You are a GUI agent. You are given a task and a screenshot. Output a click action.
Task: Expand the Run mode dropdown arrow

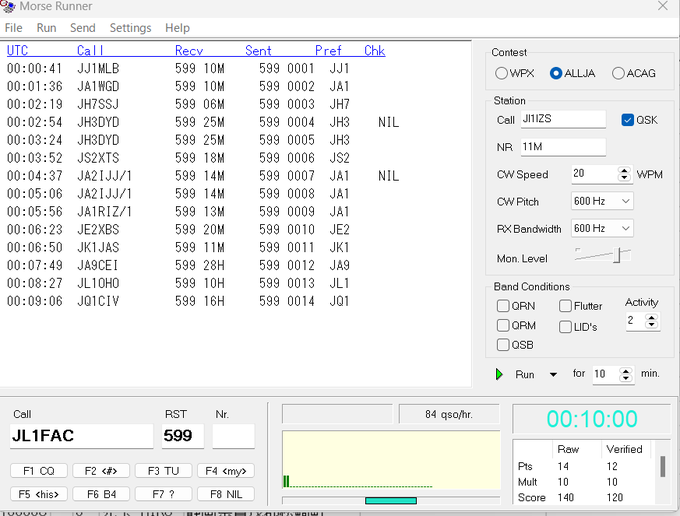point(553,375)
